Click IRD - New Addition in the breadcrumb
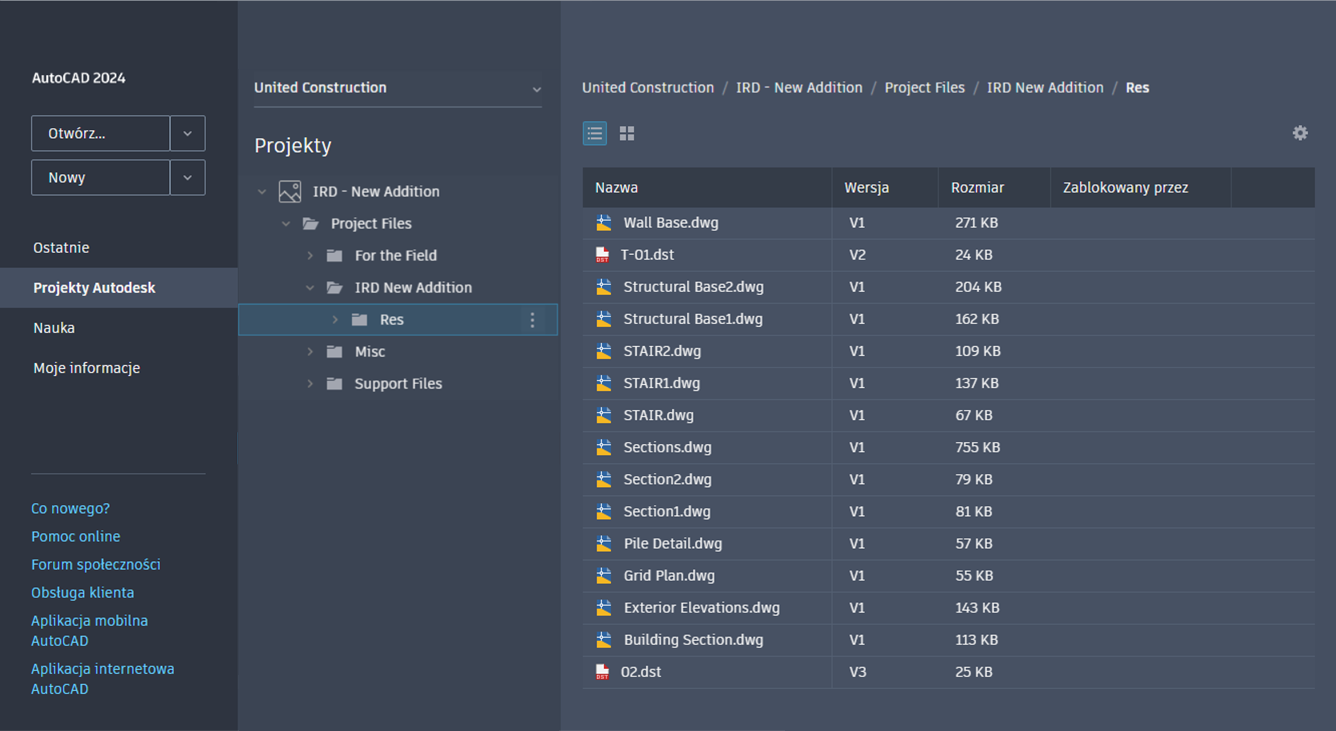Screen dimensions: 1336x731 tap(799, 88)
